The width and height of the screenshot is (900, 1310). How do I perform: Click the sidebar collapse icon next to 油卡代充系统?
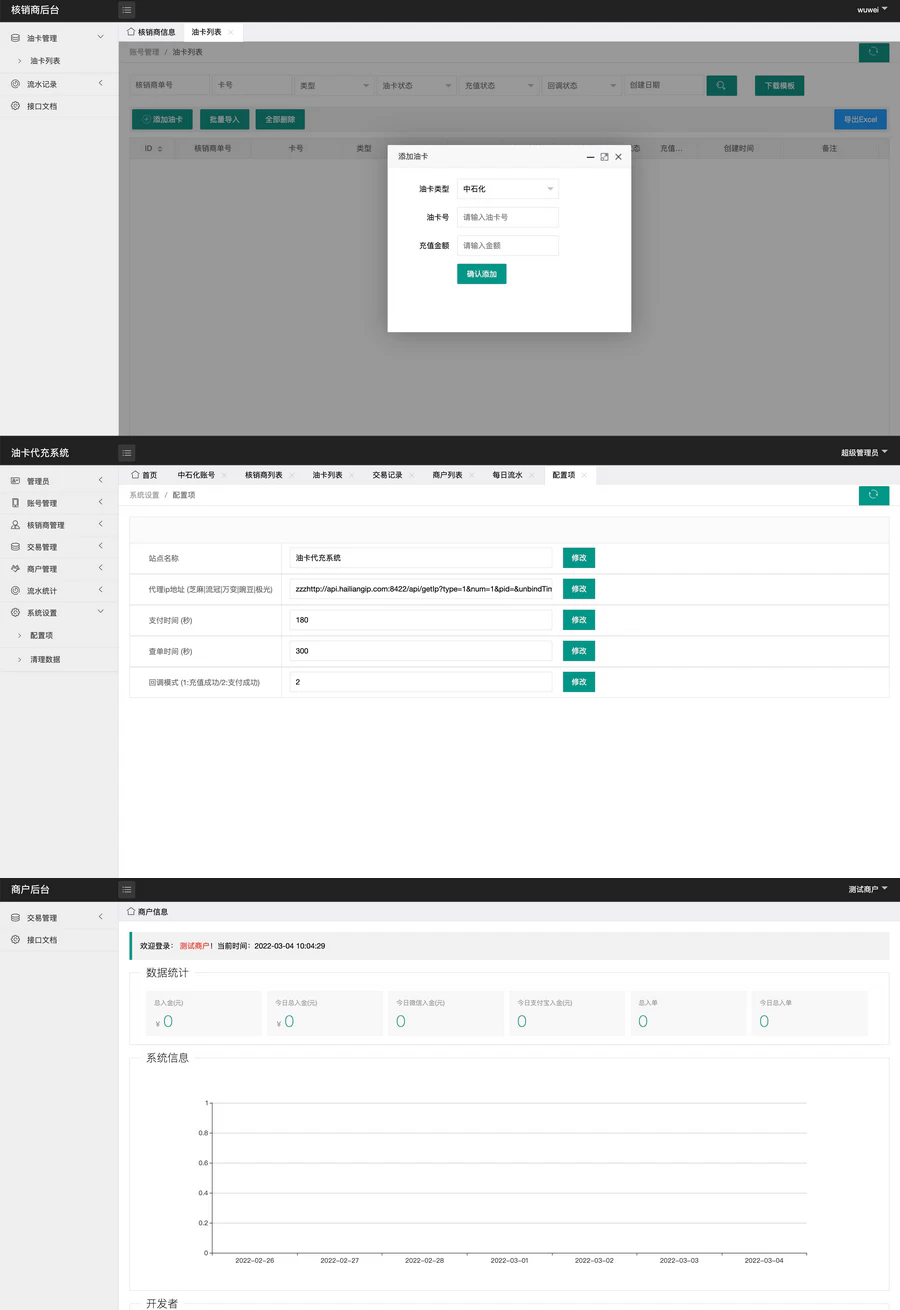point(127,453)
